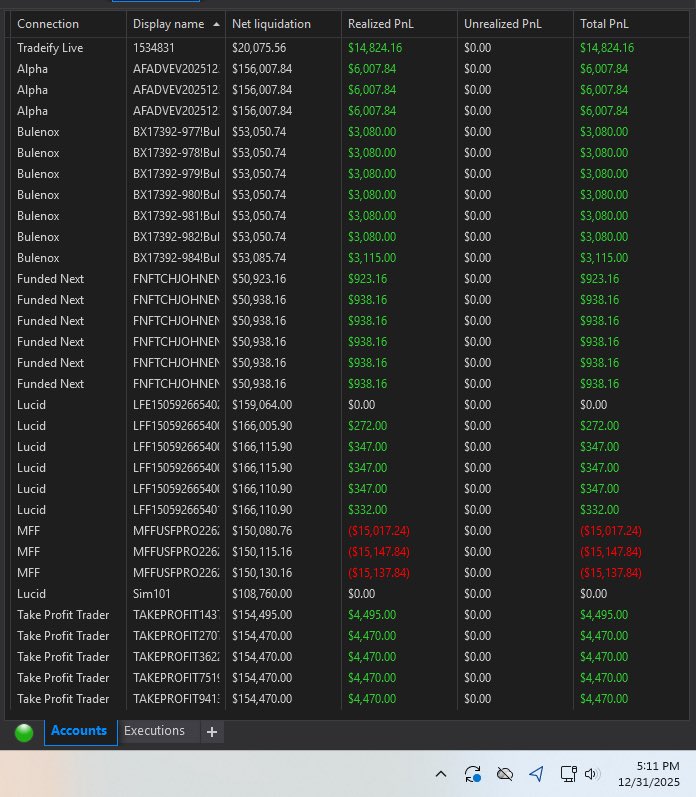Click Unrealized PnL $0.00 in the Tradeify Live row
Screen dimensions: 696x797
[x=477, y=48]
